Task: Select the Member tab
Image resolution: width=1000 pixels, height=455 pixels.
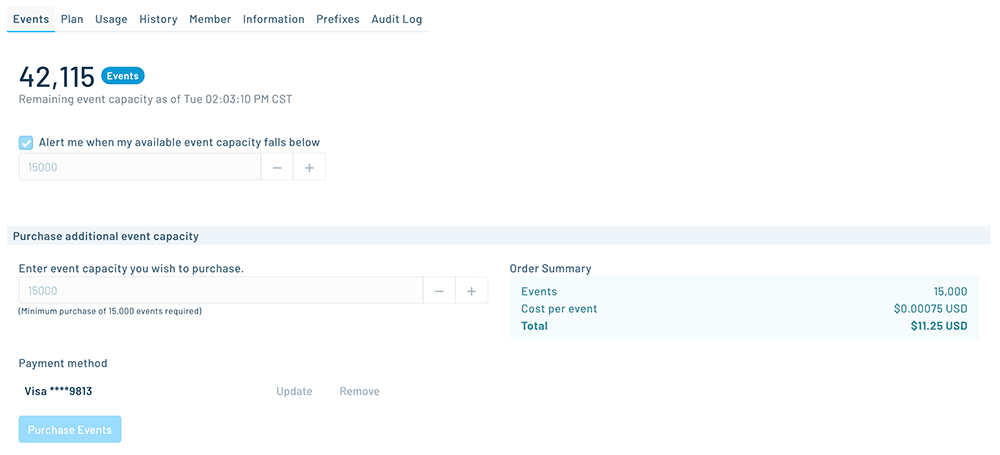Action: (x=210, y=19)
